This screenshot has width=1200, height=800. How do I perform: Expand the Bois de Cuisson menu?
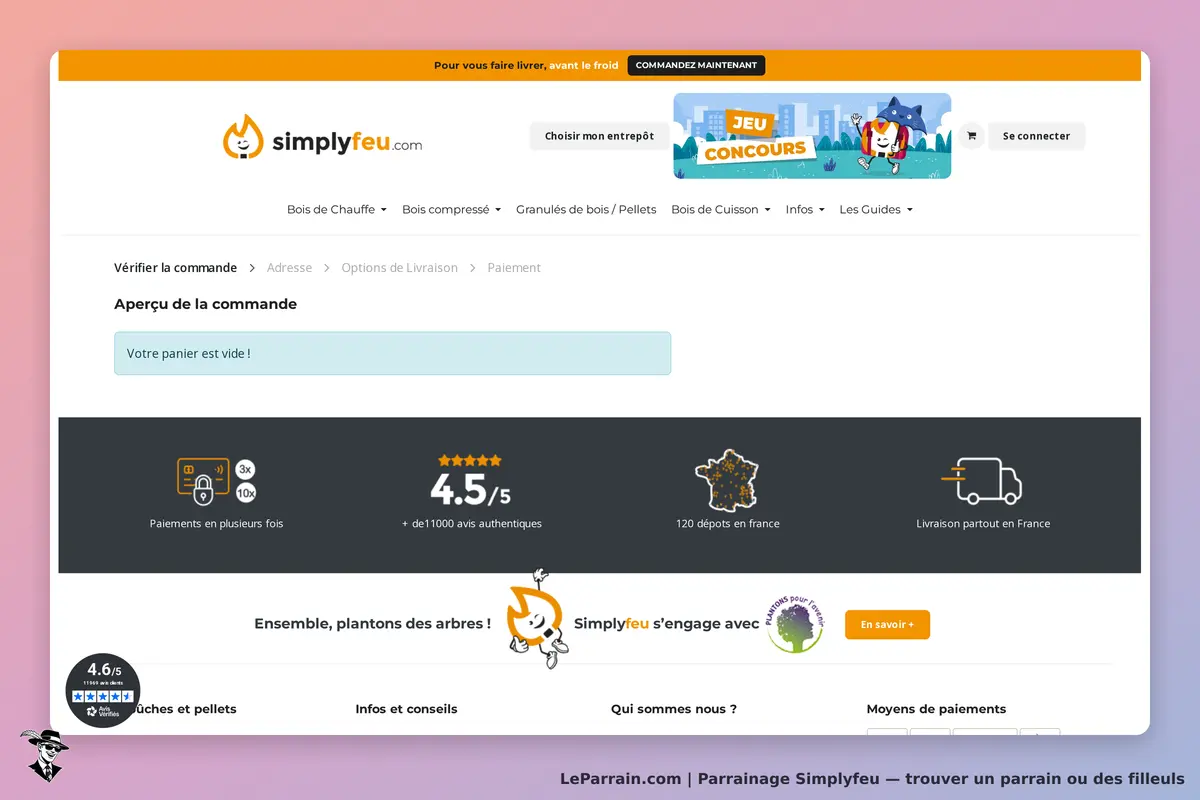720,210
